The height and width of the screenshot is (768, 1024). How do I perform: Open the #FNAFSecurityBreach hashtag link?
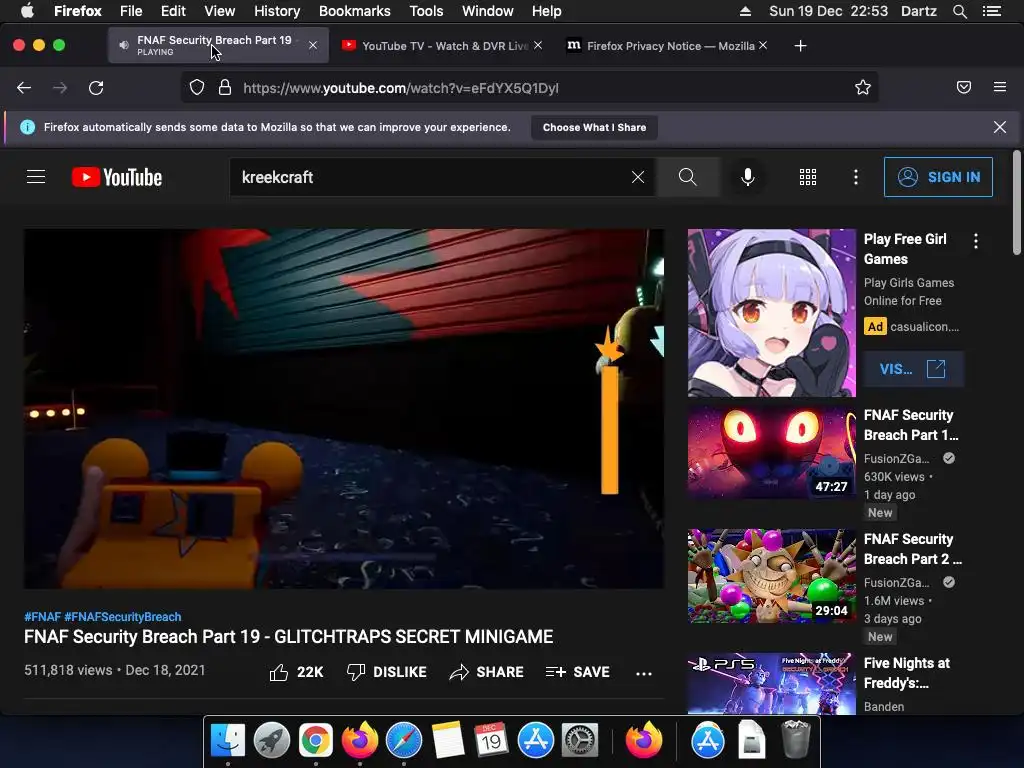coord(123,616)
